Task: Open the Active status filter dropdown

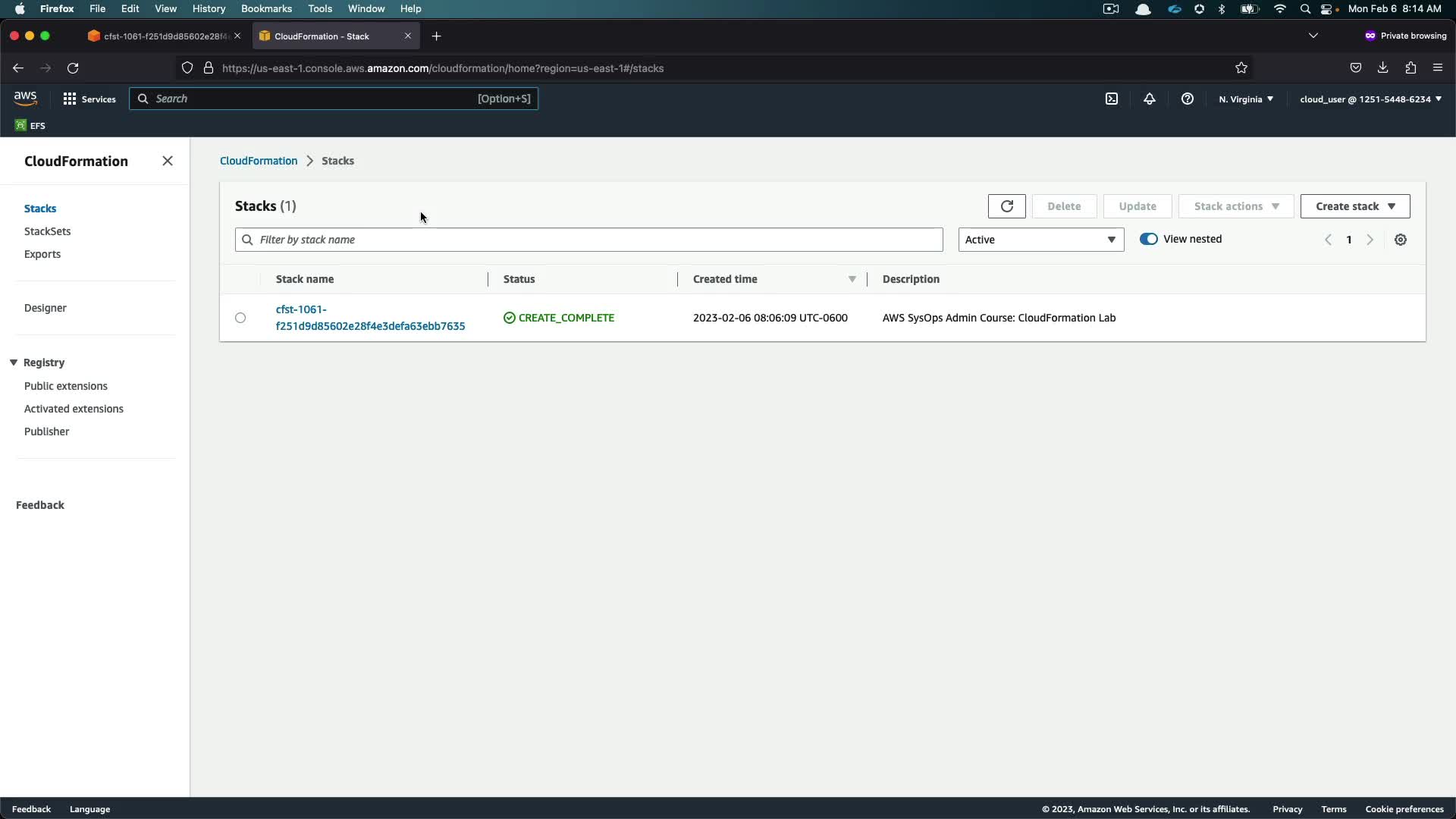Action: (x=1040, y=240)
